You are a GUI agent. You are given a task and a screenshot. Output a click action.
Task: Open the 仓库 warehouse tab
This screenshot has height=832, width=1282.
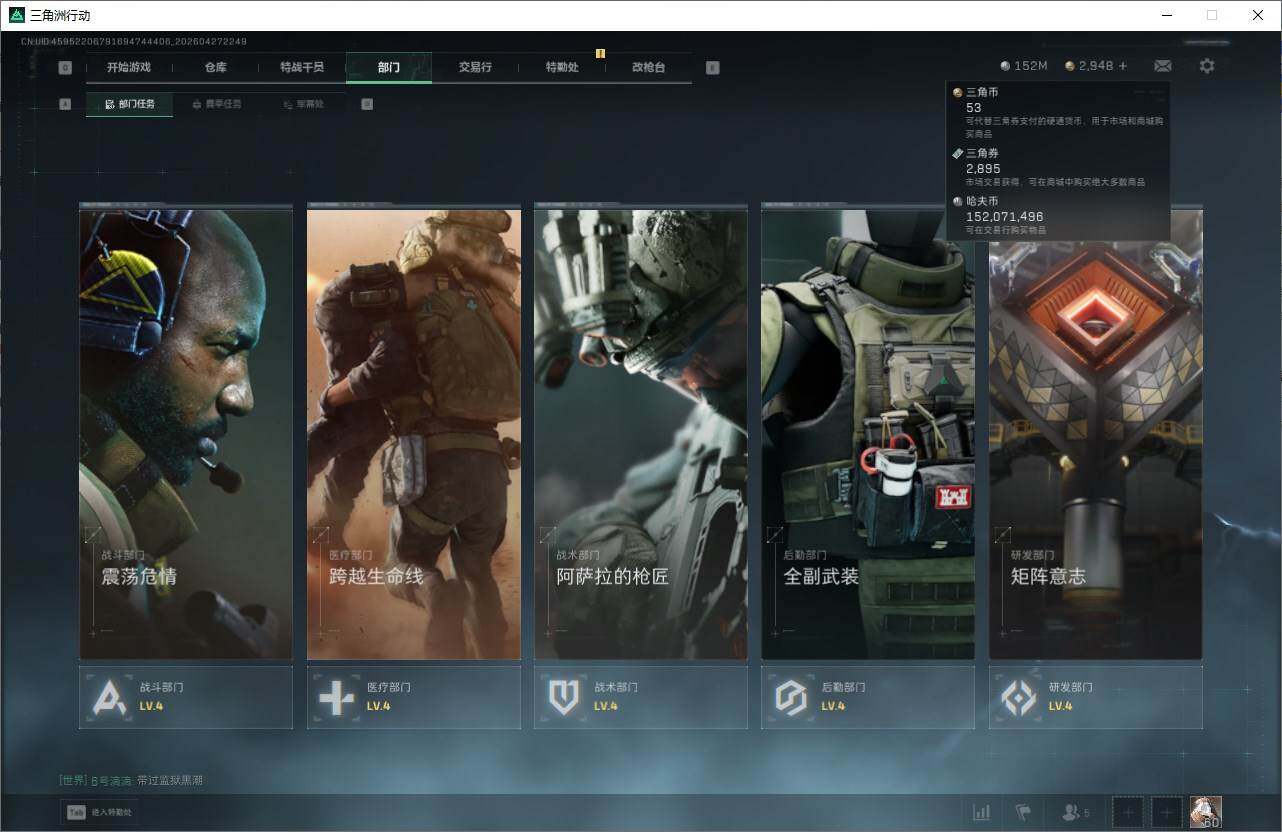tap(216, 67)
